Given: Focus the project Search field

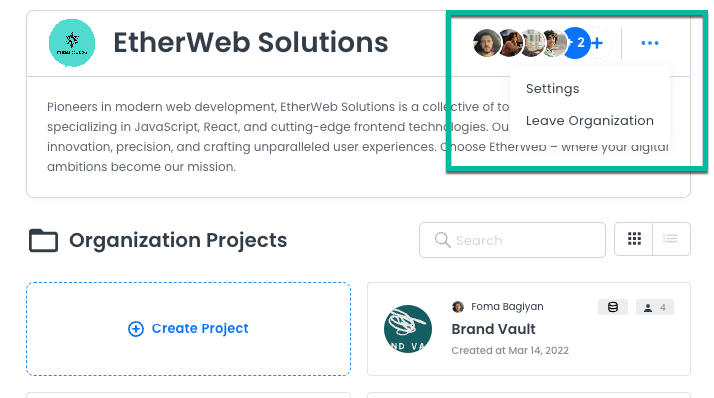Looking at the screenshot, I should tap(512, 240).
